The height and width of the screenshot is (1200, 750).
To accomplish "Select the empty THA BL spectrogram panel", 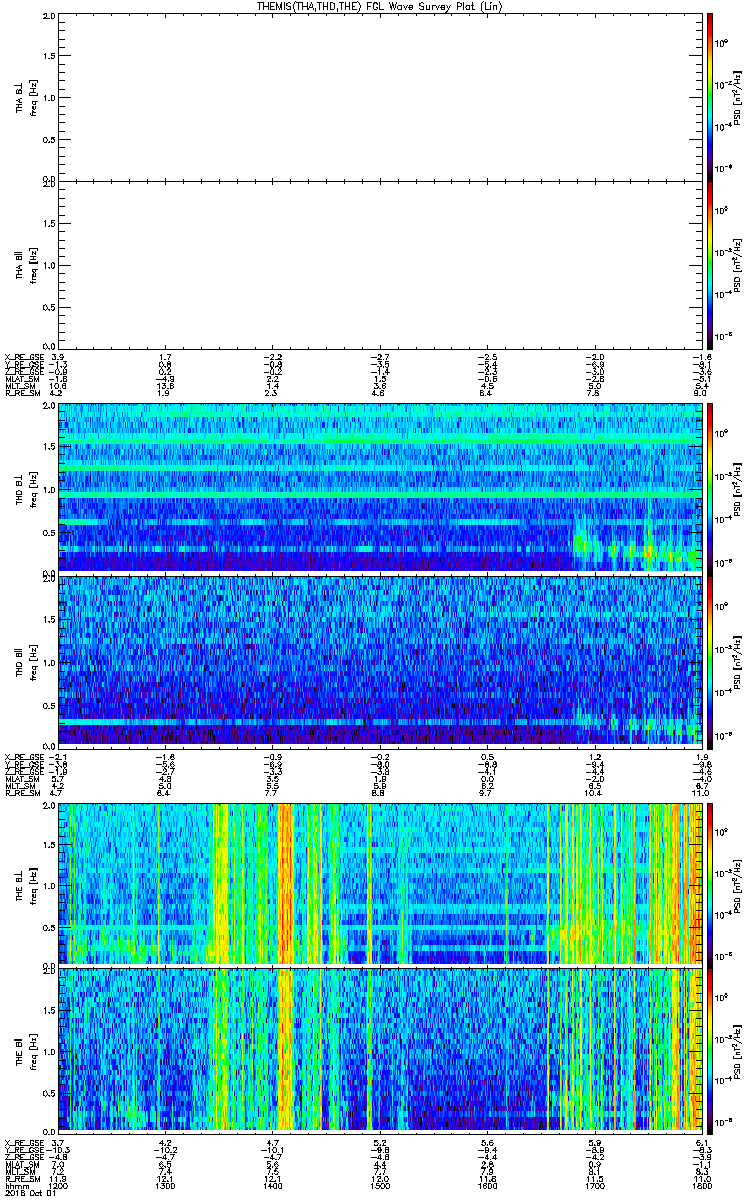I will pyautogui.click(x=379, y=97).
